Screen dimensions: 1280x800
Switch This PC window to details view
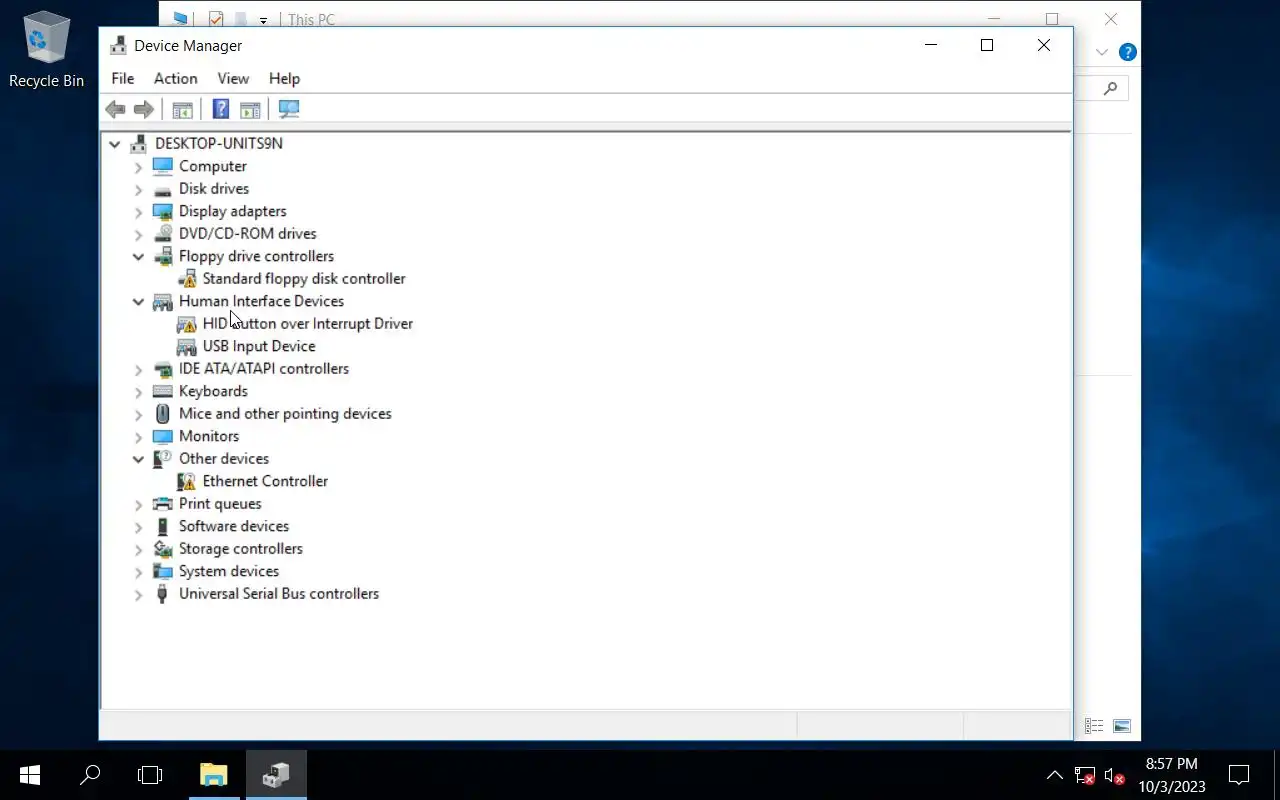click(x=1094, y=726)
